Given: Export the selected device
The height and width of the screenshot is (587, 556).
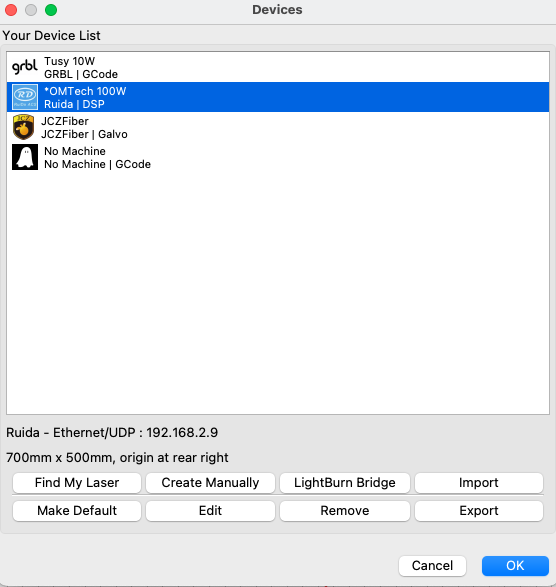Looking at the screenshot, I should [x=479, y=511].
